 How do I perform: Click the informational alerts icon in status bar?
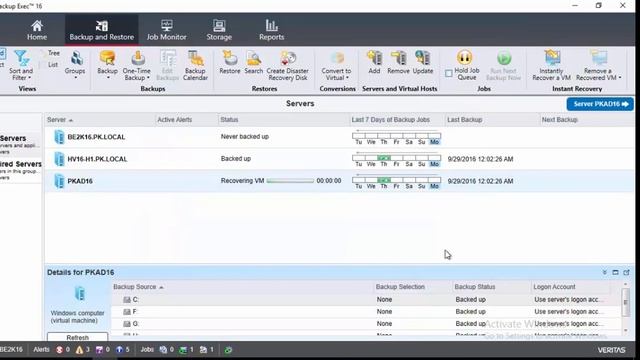point(119,350)
